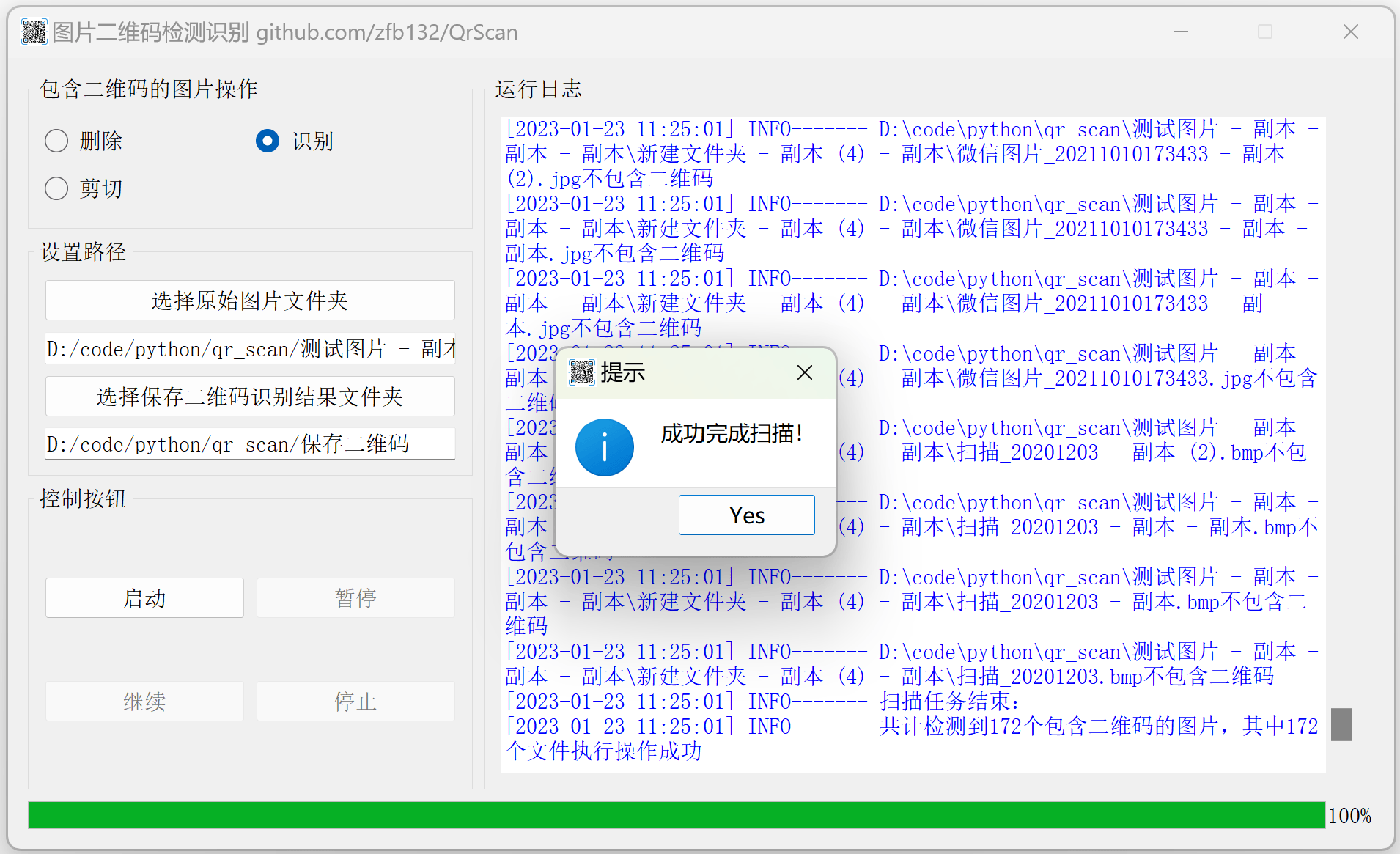Click the save folder path field 保存二维码
This screenshot has height=854, width=1400.
click(x=250, y=444)
